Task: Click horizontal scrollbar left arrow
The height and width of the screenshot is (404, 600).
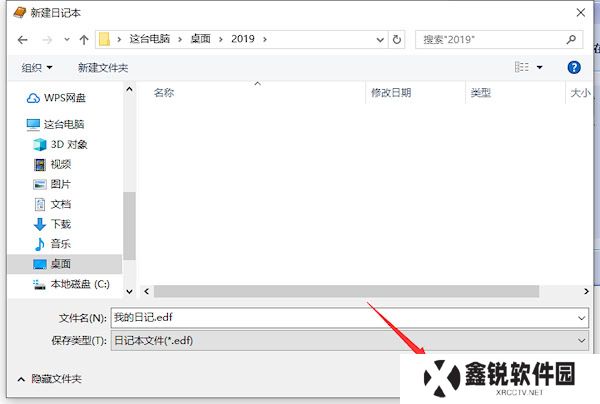Action: [x=147, y=292]
